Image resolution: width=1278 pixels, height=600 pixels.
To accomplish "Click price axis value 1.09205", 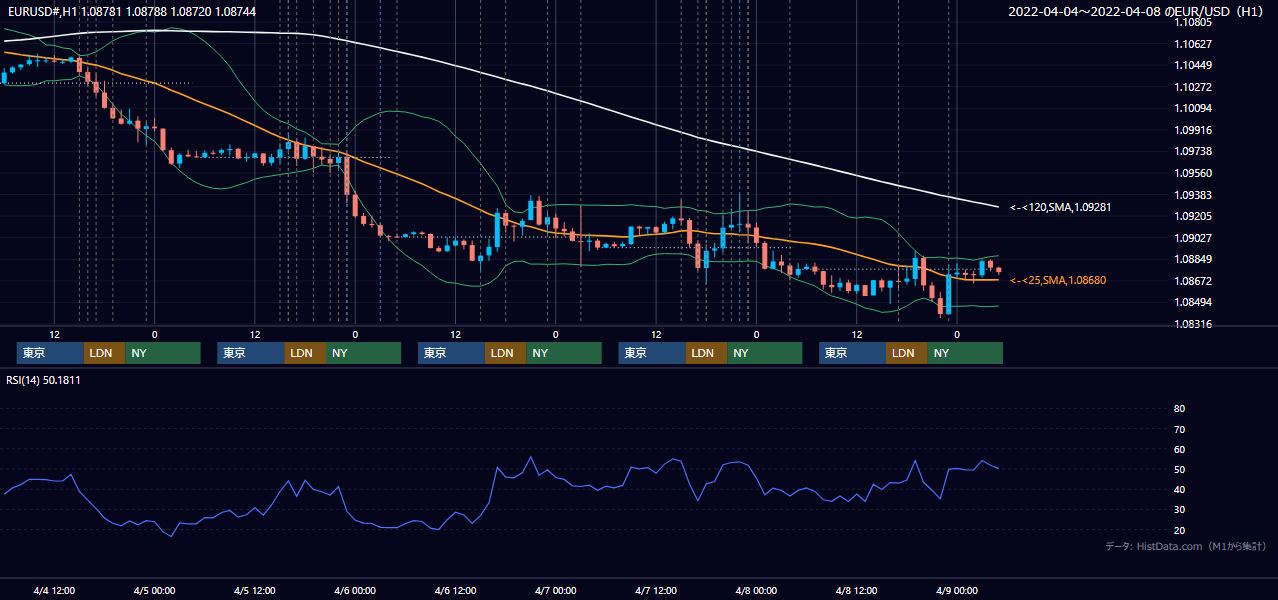I will tap(1193, 216).
